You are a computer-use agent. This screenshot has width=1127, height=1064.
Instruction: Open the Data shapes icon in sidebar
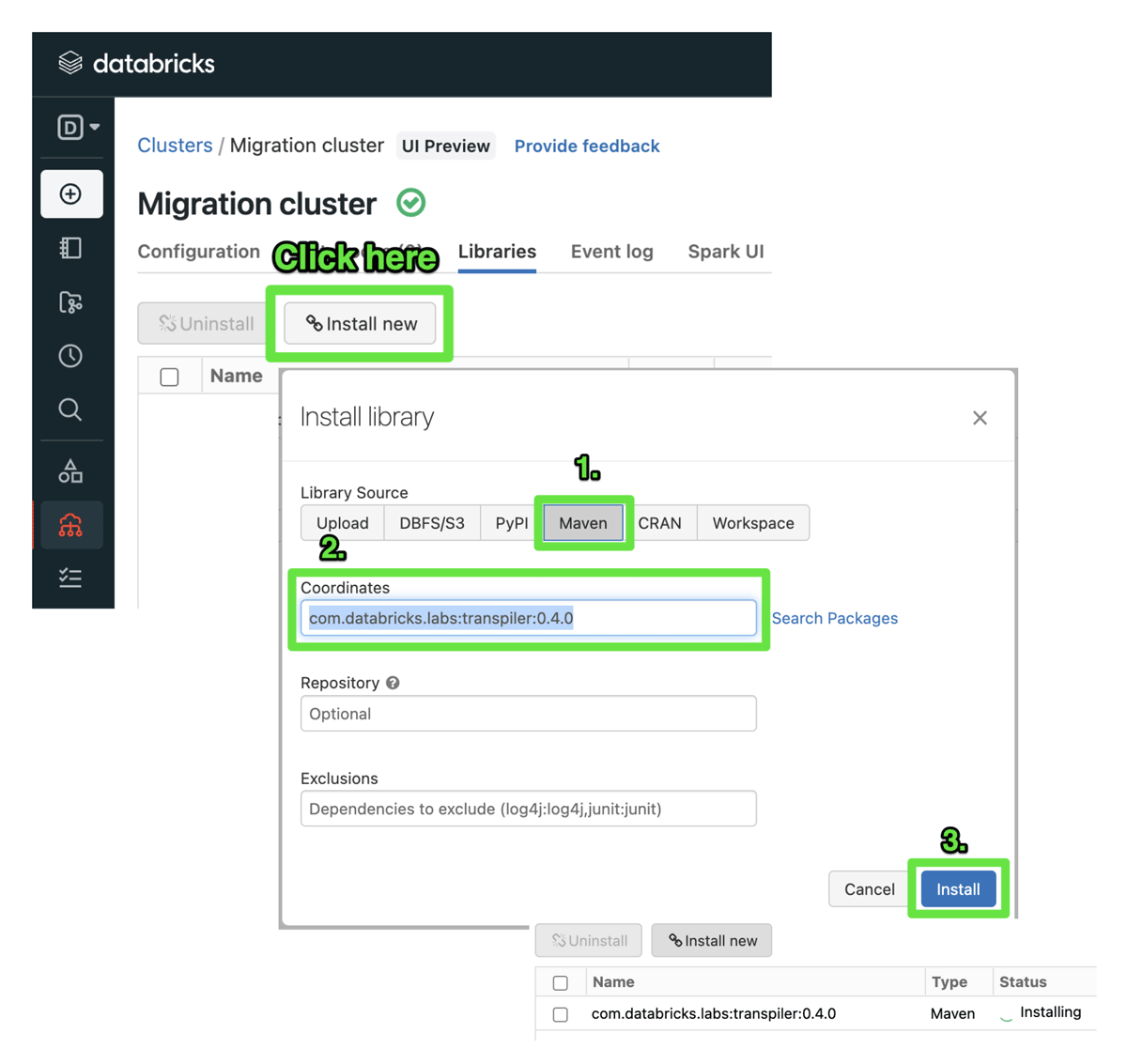click(x=70, y=470)
